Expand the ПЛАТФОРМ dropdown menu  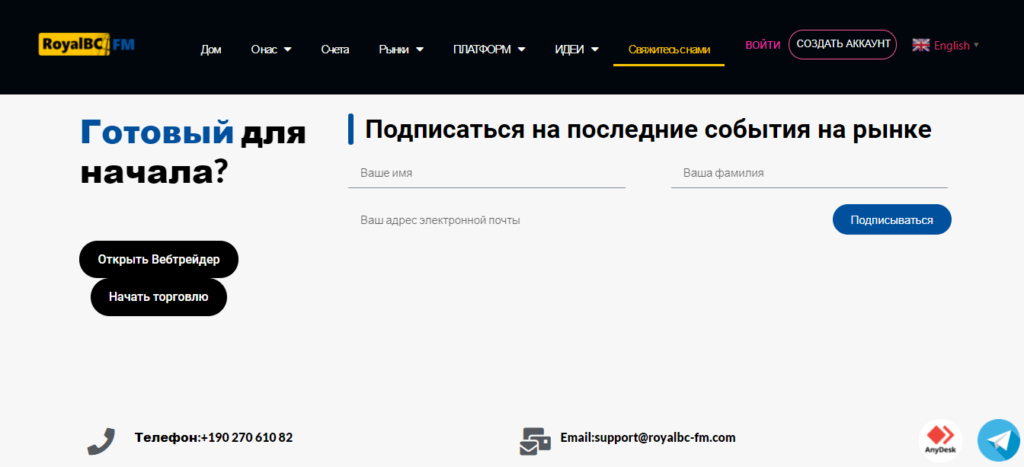[489, 50]
